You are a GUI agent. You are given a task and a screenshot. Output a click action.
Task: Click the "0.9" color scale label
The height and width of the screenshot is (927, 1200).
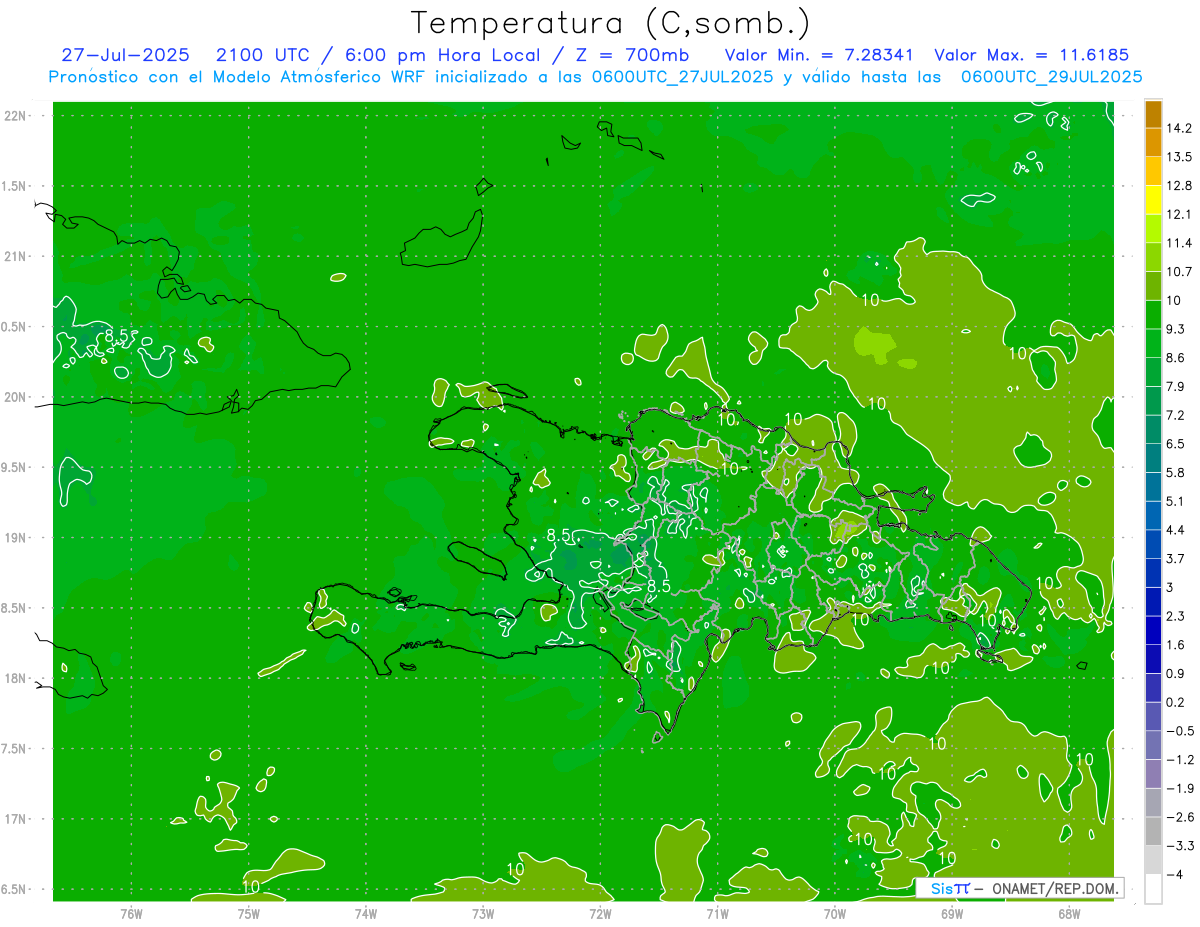1176,673
